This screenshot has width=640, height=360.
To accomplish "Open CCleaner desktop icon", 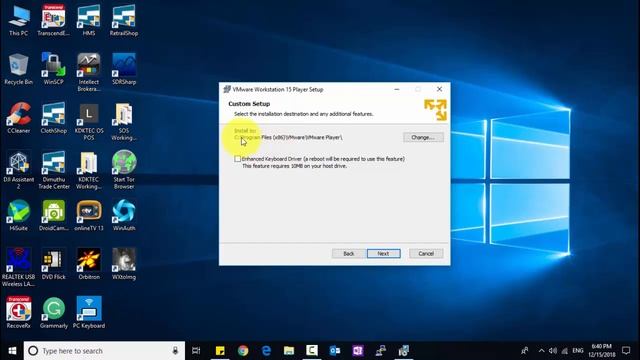I will pos(18,118).
